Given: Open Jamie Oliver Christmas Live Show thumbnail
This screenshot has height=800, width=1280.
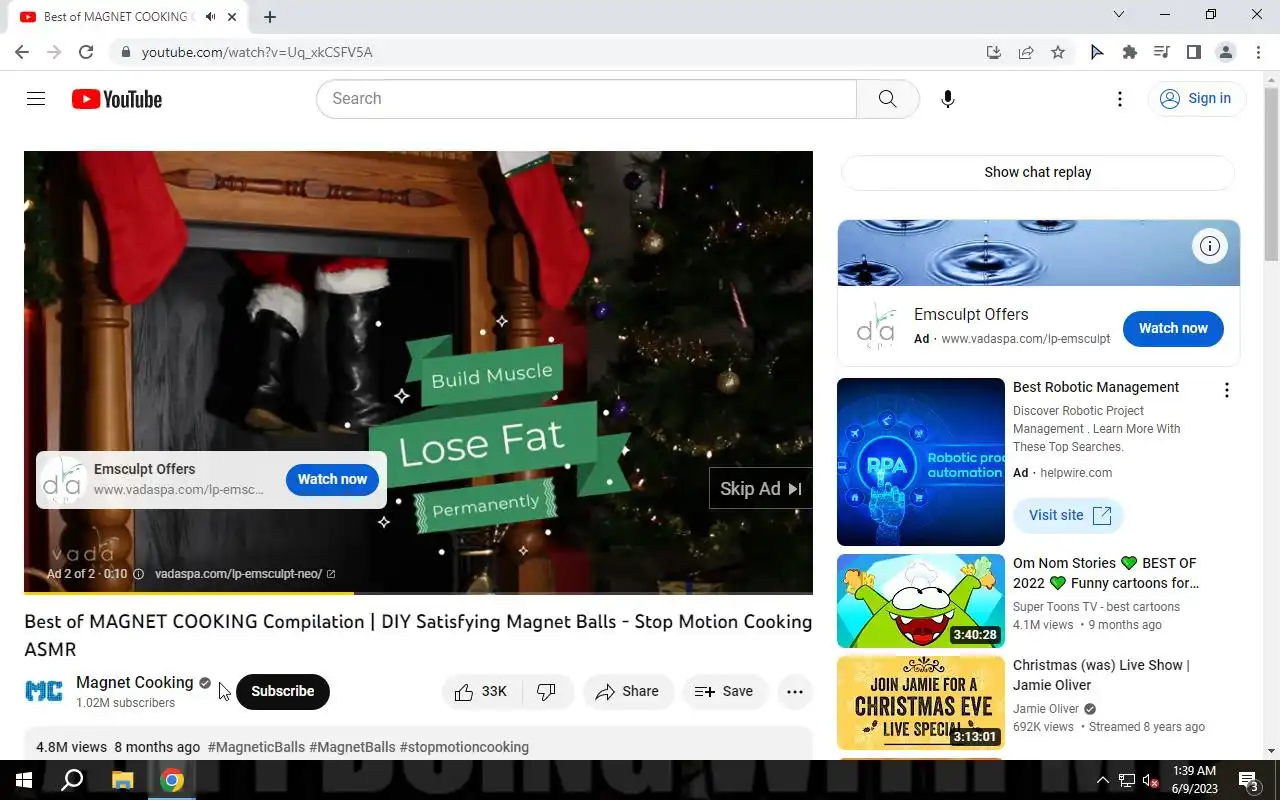Looking at the screenshot, I should pyautogui.click(x=921, y=703).
